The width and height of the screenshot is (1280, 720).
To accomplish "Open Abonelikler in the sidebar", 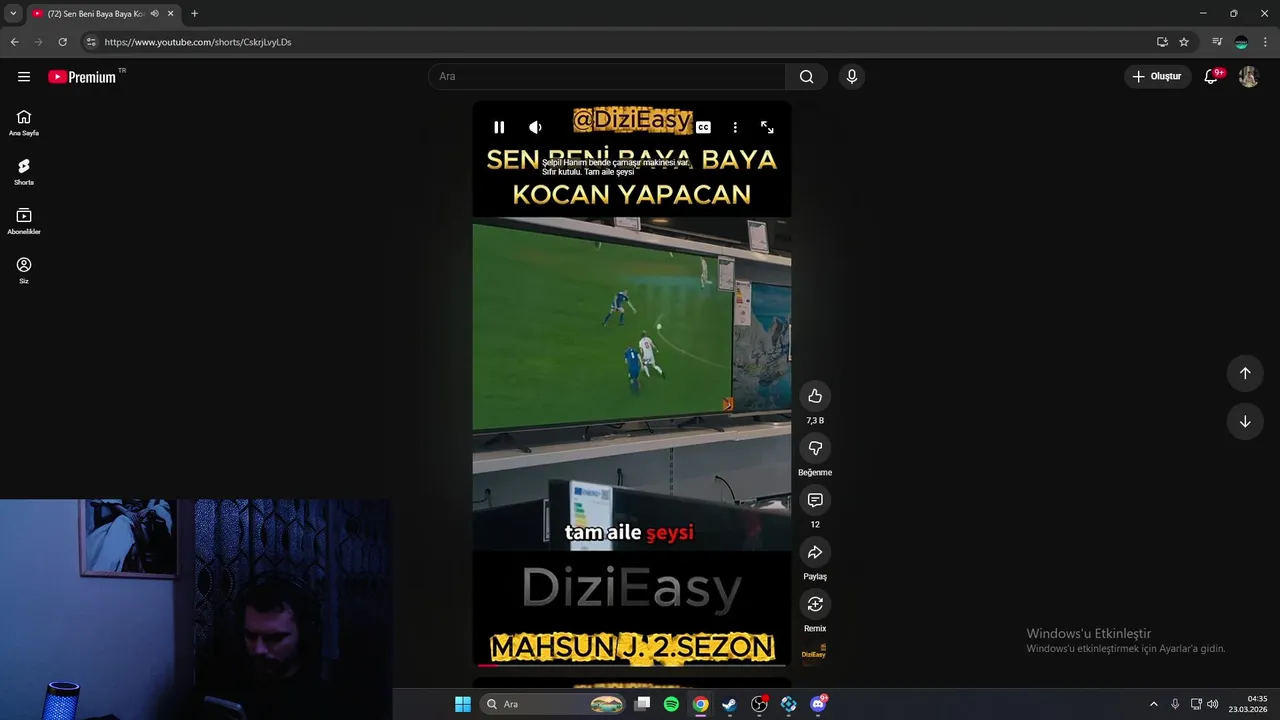I will [x=24, y=221].
